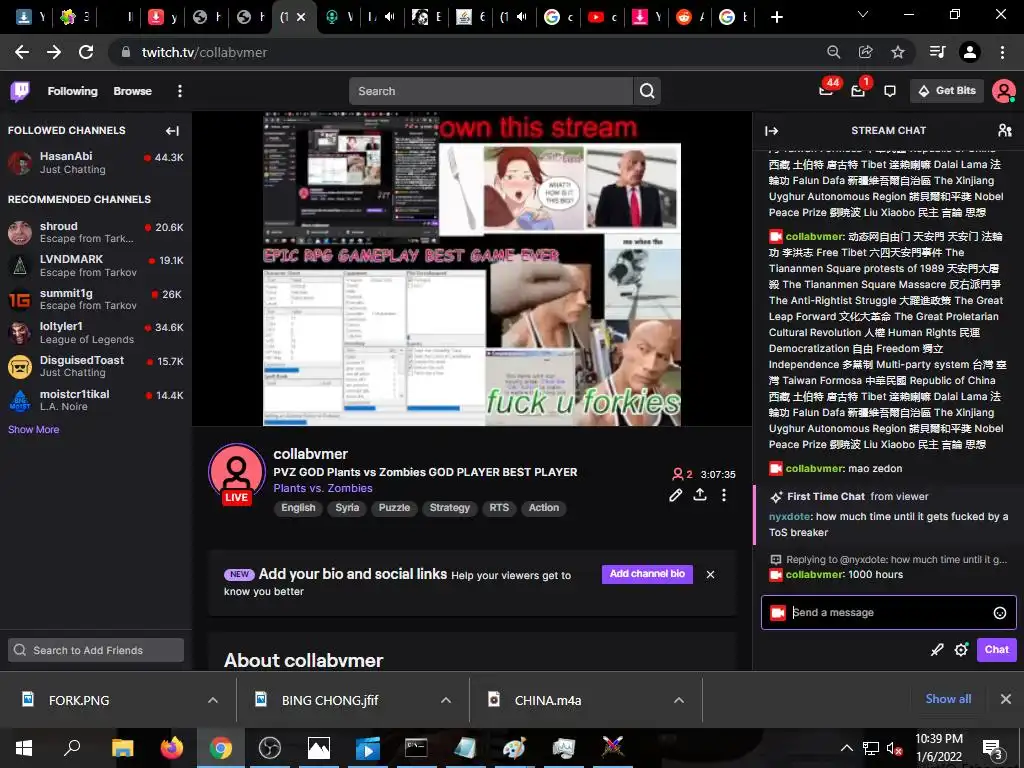The width and height of the screenshot is (1024, 768).
Task: Open stream more options vertical dots
Action: 724,495
